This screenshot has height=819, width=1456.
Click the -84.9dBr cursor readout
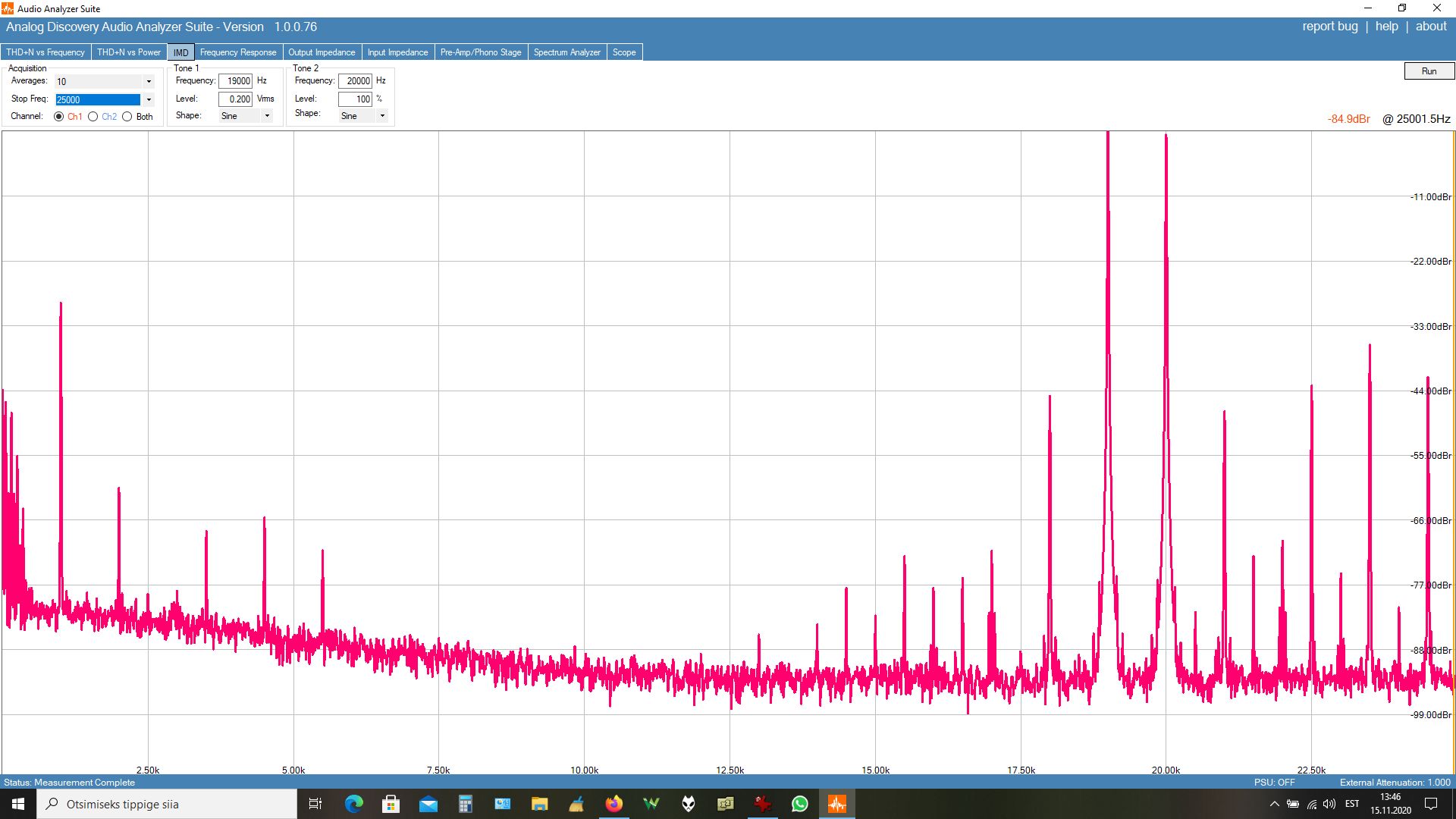[1349, 119]
